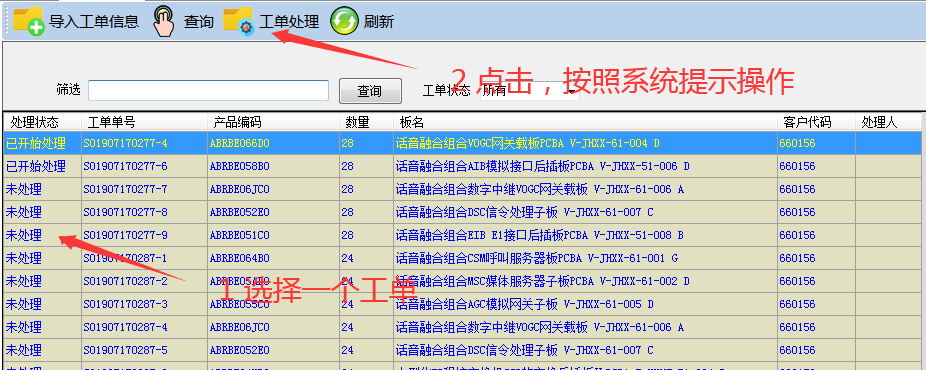Click the 未处理 status of order S01907170277-7

pos(24,189)
